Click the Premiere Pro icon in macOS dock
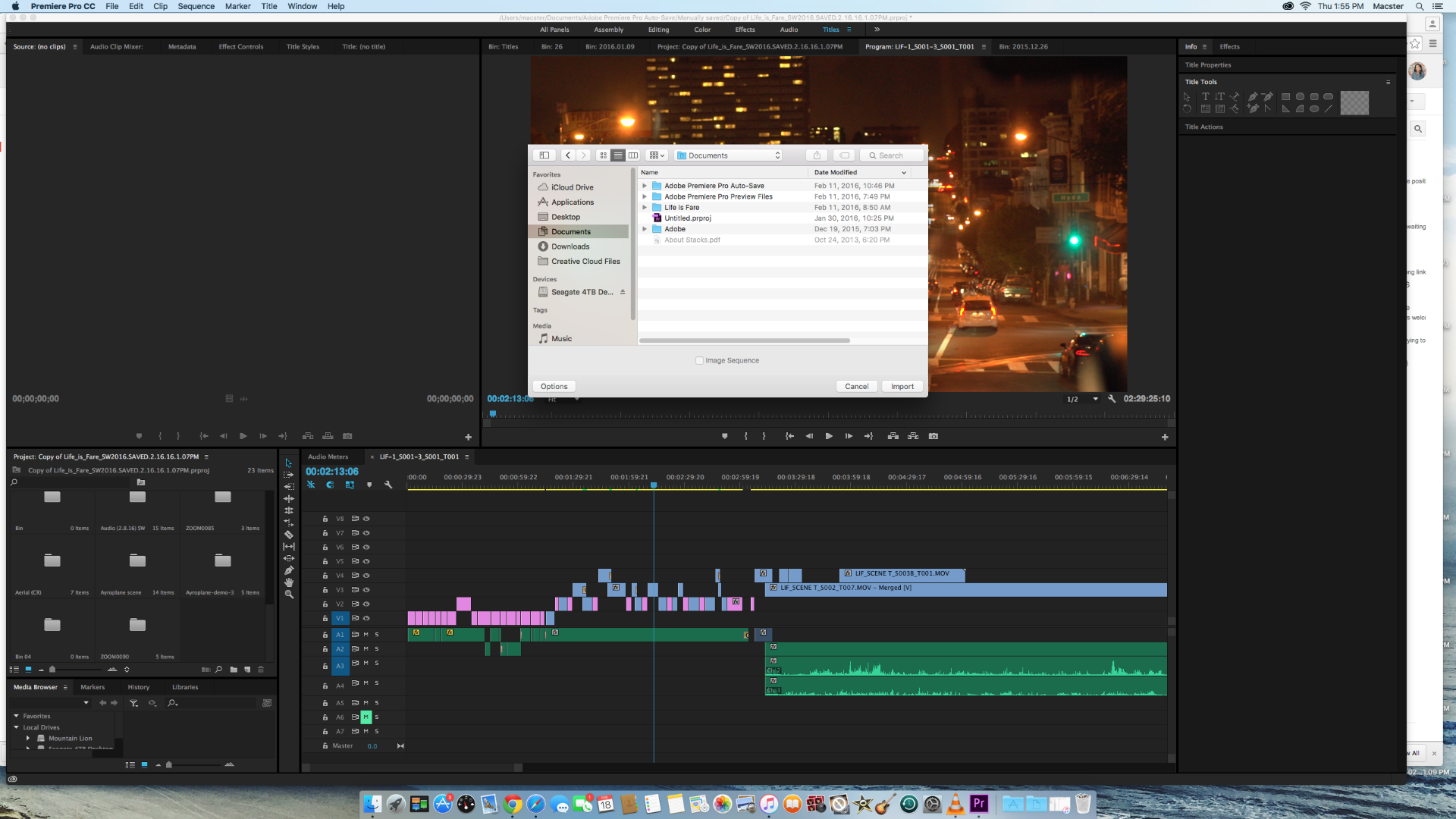This screenshot has width=1456, height=819. point(978,803)
